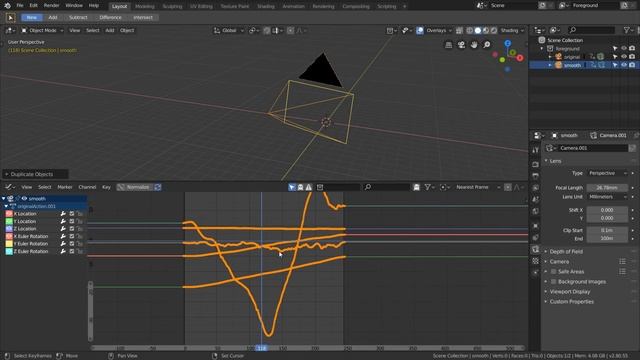Toggle X-ray show icon in viewport header
Image resolution: width=640 pixels, height=360 pixels.
tap(459, 31)
